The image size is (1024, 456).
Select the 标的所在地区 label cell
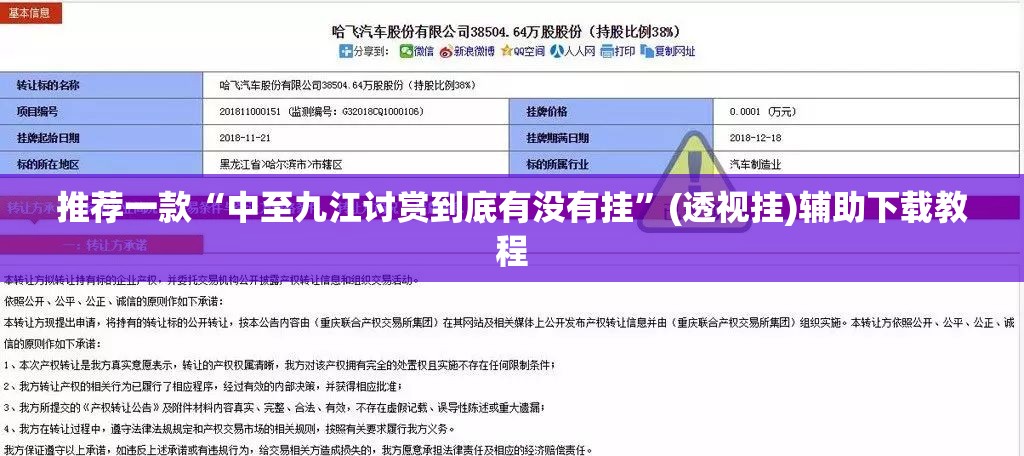coord(101,165)
